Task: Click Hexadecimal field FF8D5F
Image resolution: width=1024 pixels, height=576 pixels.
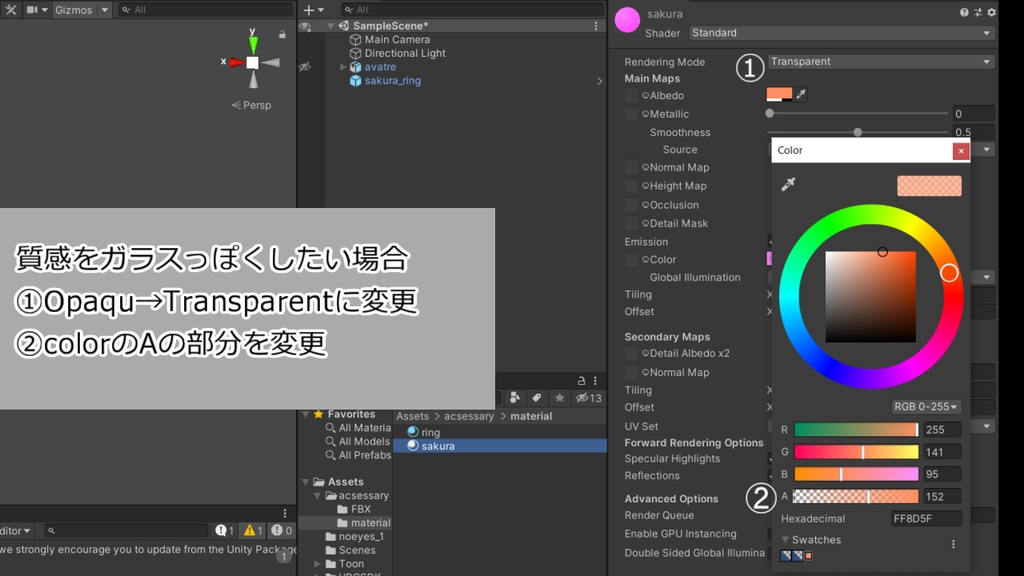Action: pos(926,519)
